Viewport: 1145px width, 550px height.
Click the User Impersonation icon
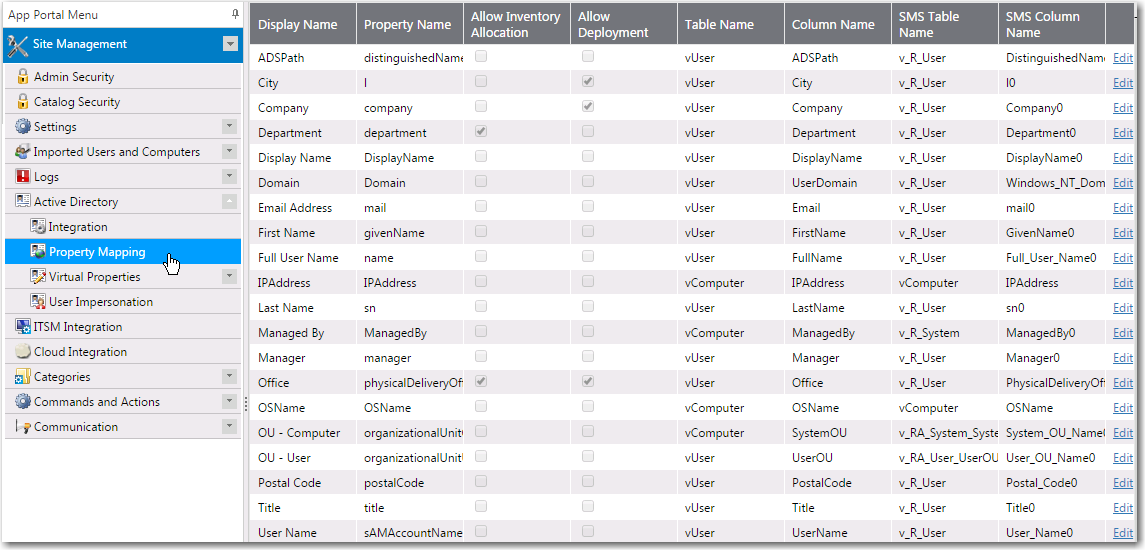tap(38, 302)
